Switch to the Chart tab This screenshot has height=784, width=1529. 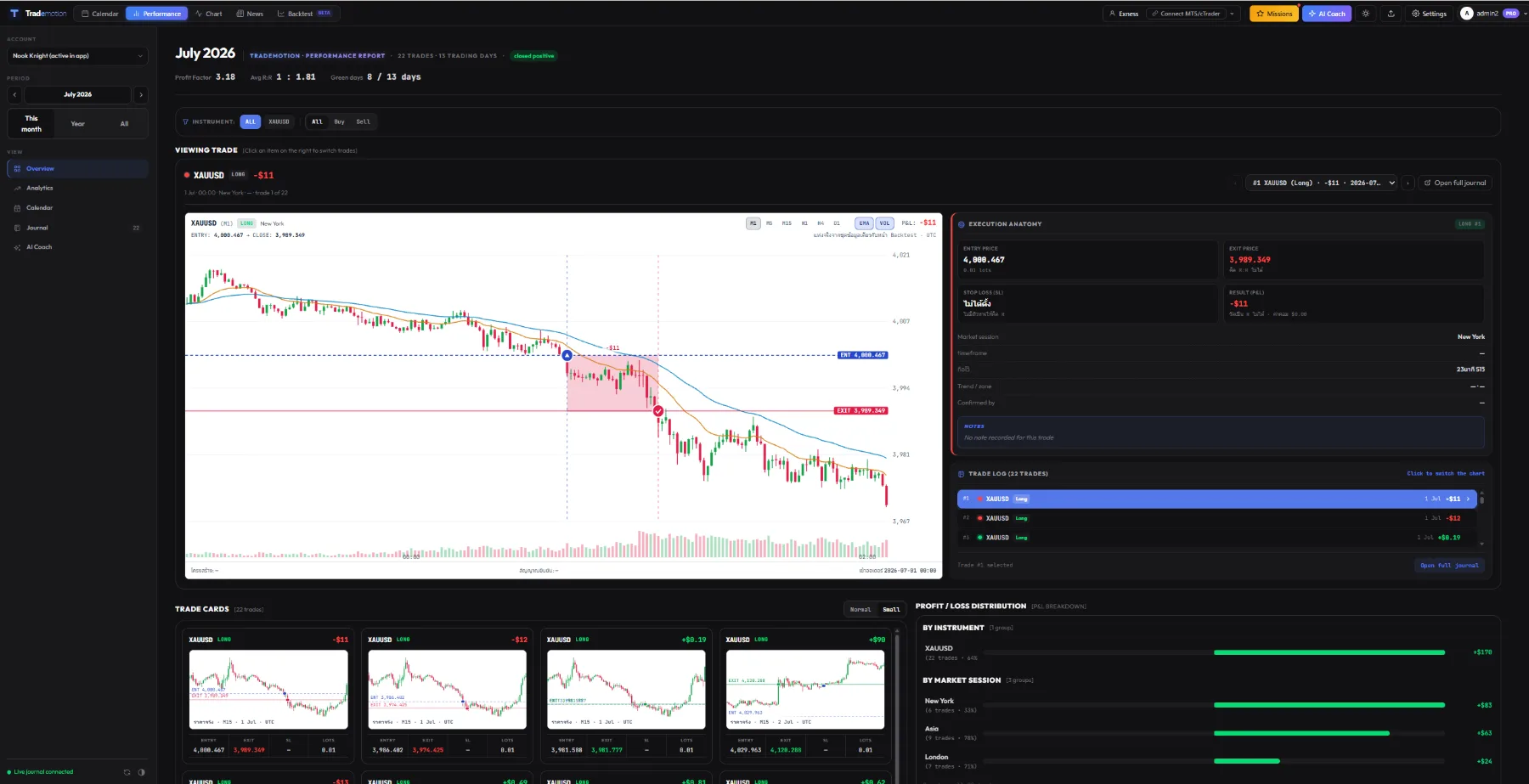coord(208,14)
